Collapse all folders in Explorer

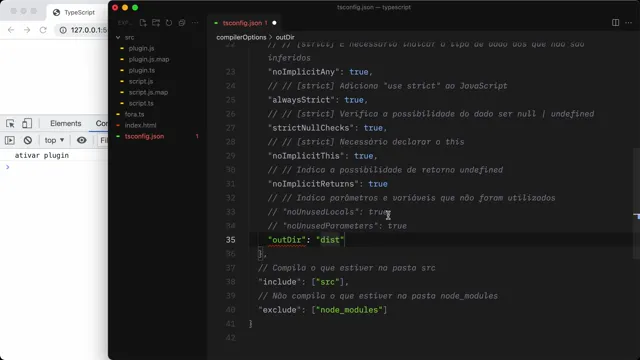182,23
